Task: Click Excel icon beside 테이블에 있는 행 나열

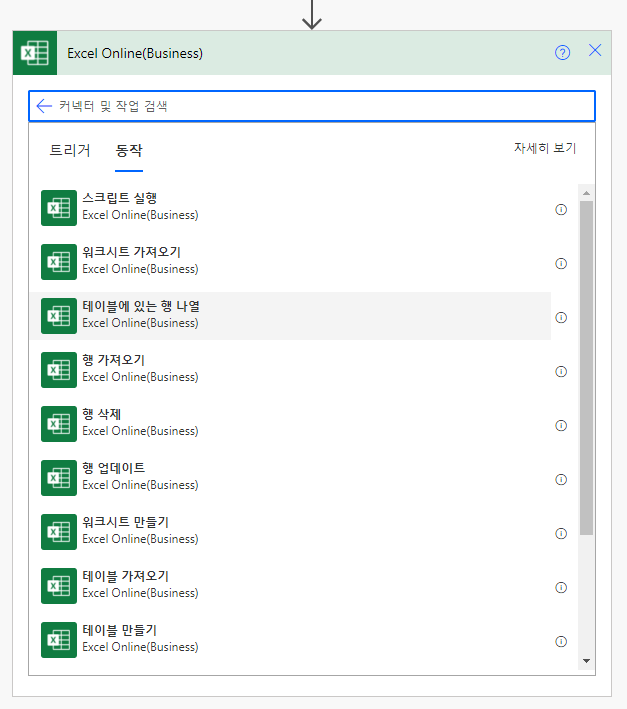Action: (x=59, y=316)
